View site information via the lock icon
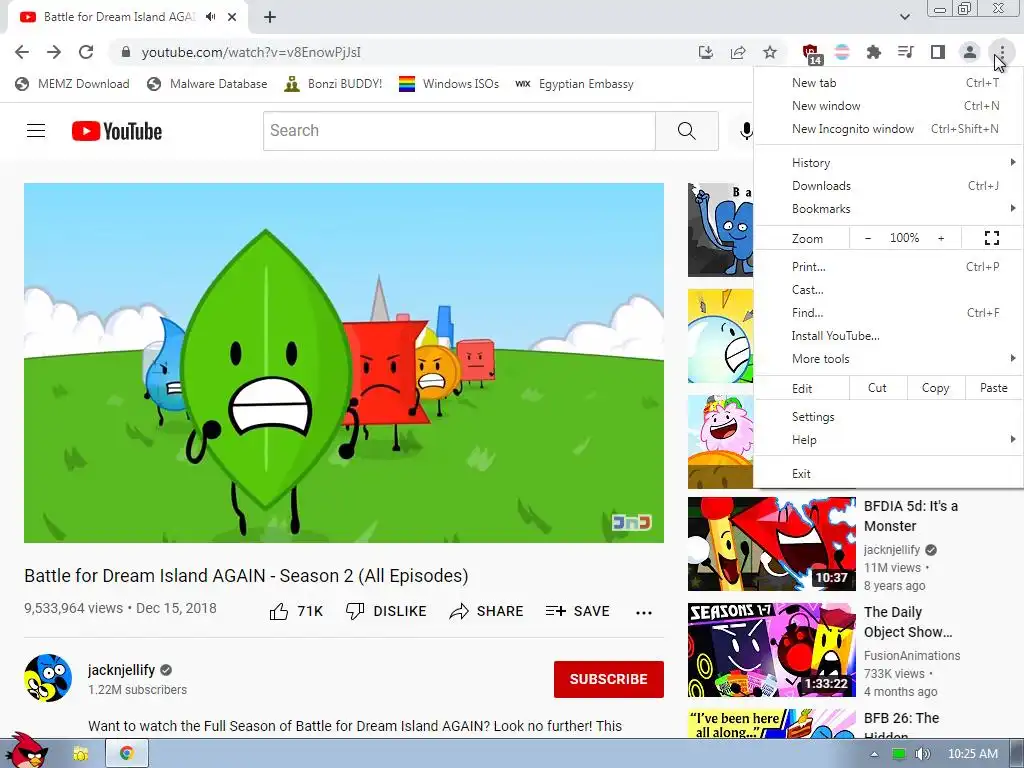 pos(126,52)
